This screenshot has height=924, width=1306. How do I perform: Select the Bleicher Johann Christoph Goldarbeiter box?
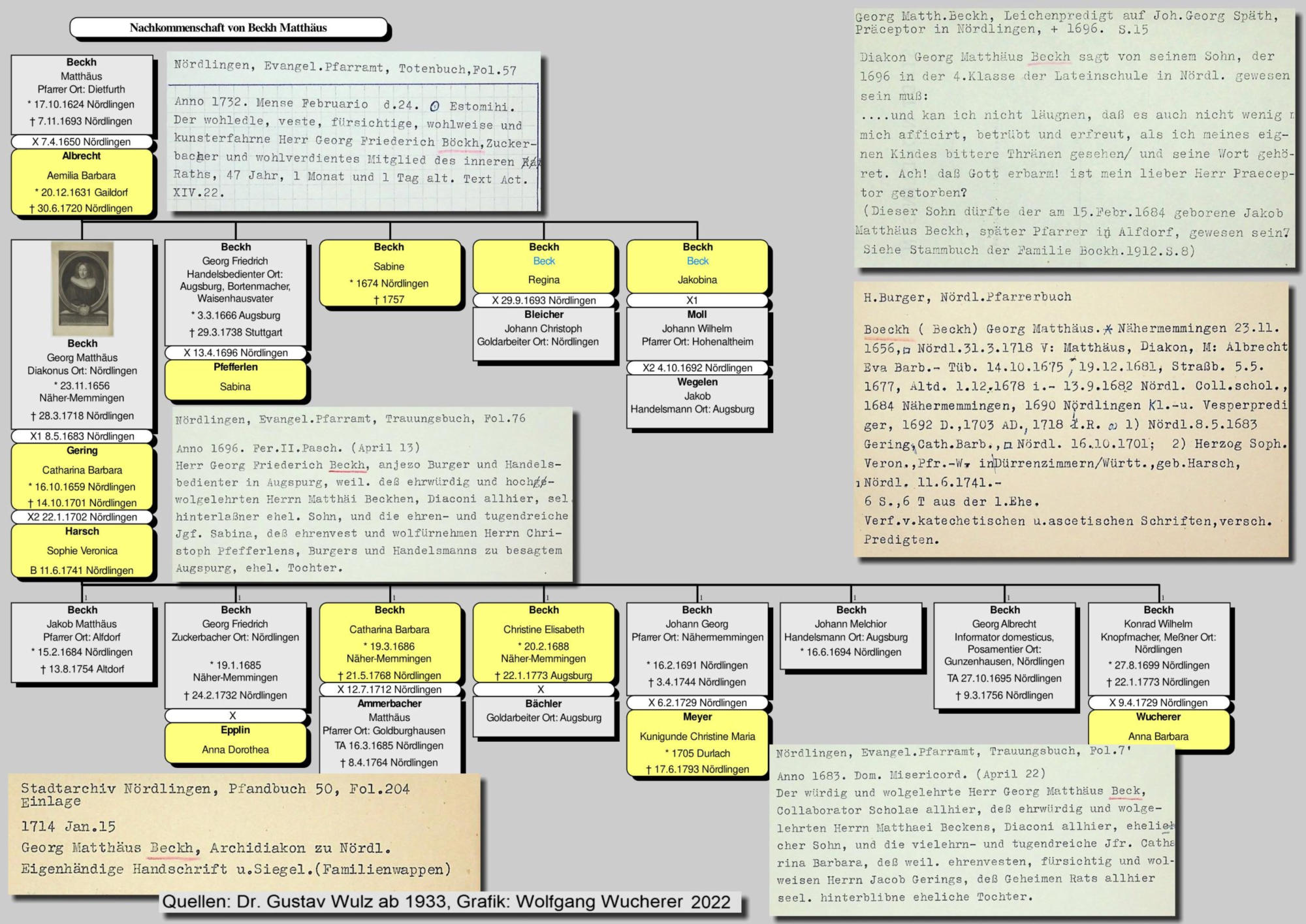[x=543, y=333]
